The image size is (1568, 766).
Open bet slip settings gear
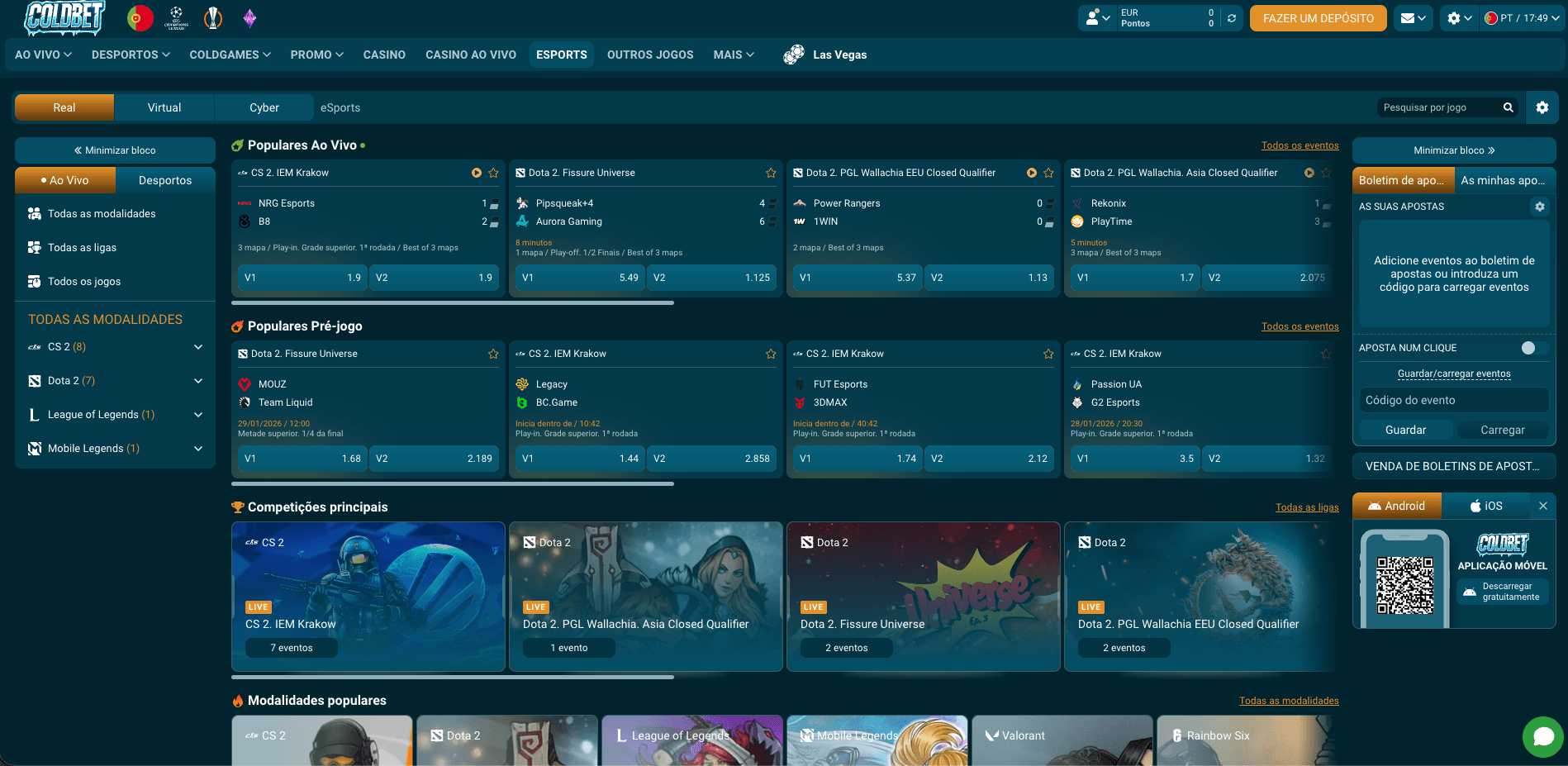click(x=1539, y=207)
